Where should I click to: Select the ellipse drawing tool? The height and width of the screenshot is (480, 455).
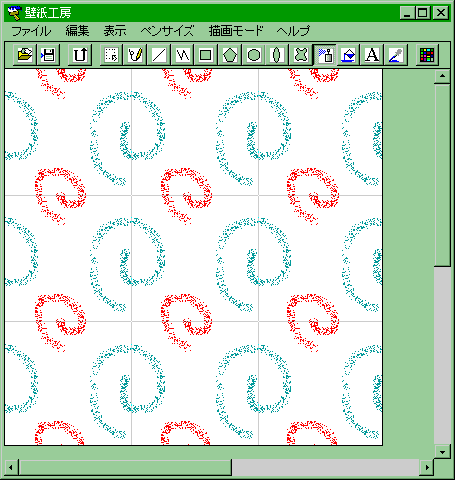click(x=277, y=55)
